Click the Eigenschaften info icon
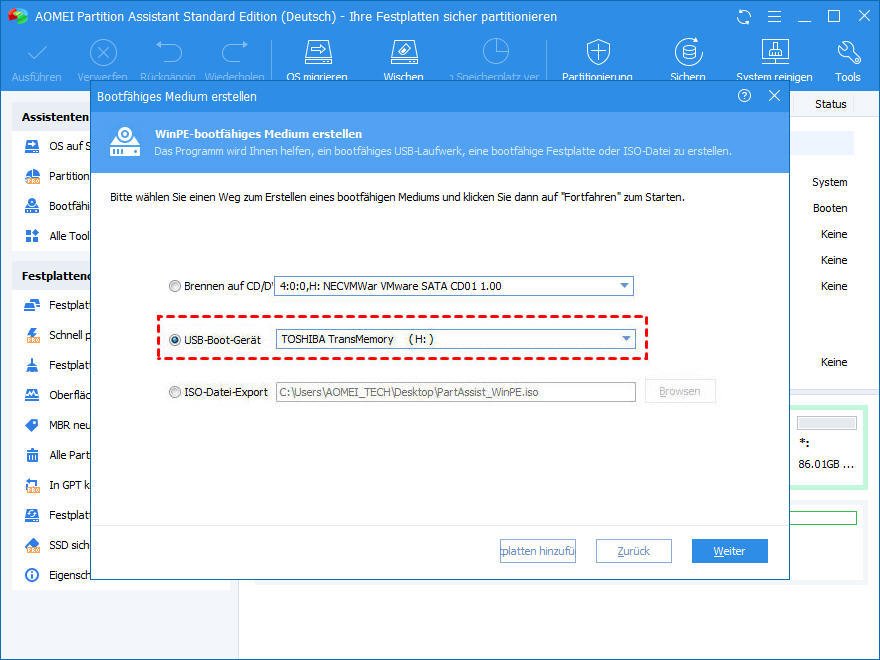Viewport: 880px width, 660px height. pyautogui.click(x=32, y=575)
